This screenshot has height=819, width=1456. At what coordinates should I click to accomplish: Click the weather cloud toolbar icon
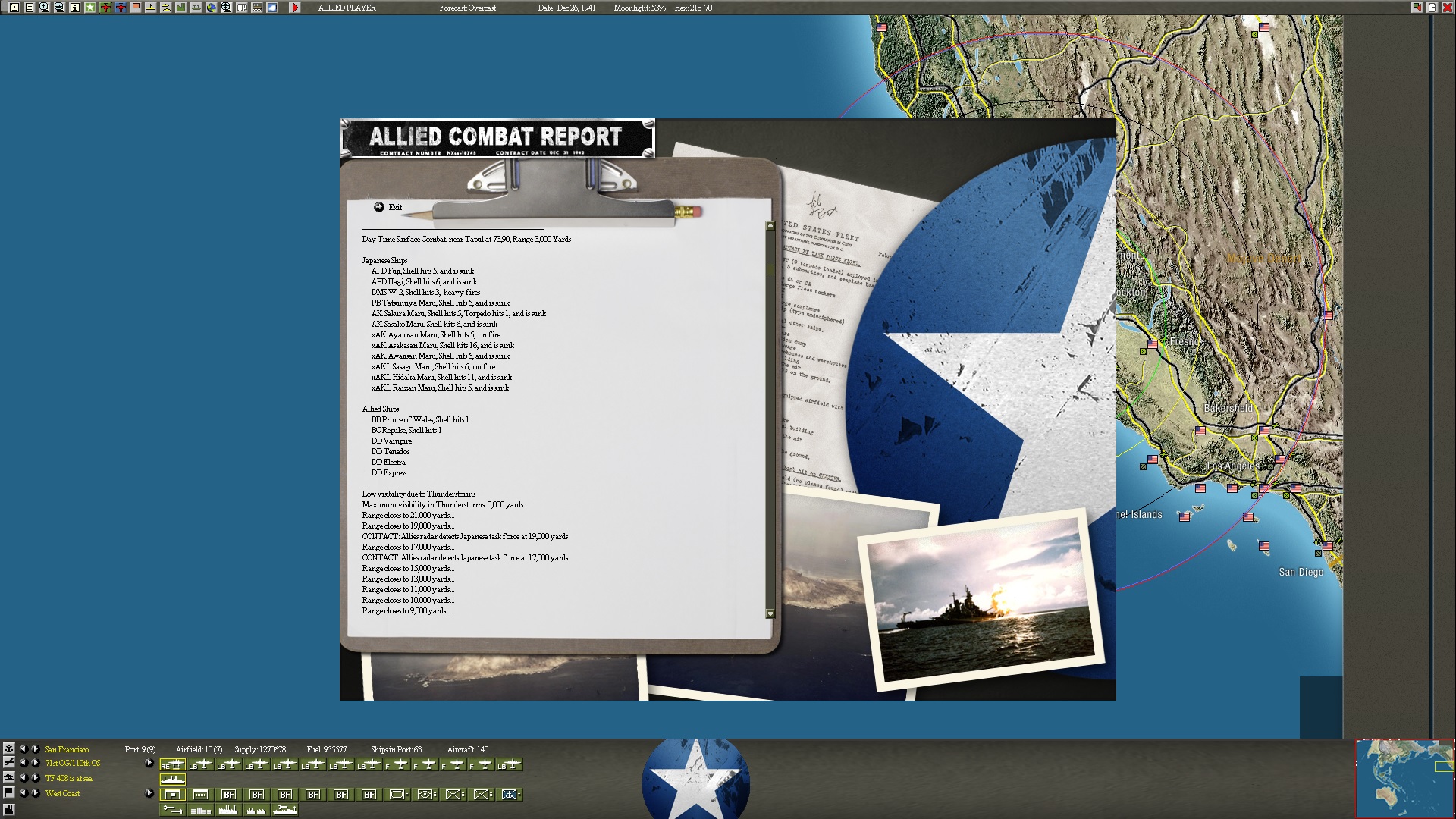pos(271,8)
